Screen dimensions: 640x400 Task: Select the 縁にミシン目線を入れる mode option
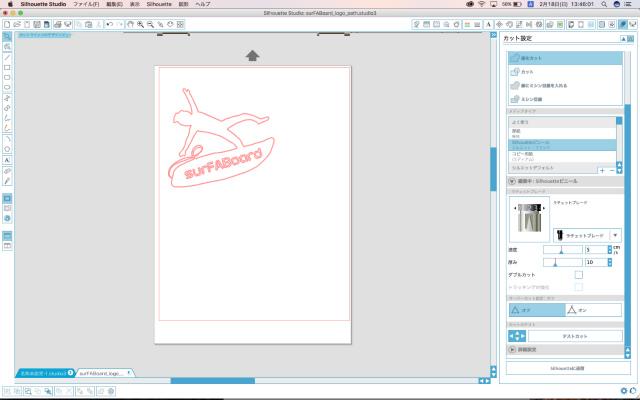[x=565, y=85]
